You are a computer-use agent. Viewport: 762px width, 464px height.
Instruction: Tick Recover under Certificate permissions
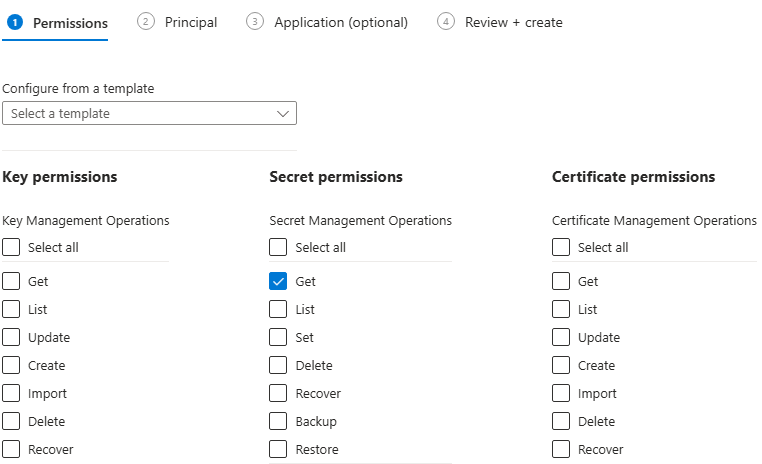[561, 450]
